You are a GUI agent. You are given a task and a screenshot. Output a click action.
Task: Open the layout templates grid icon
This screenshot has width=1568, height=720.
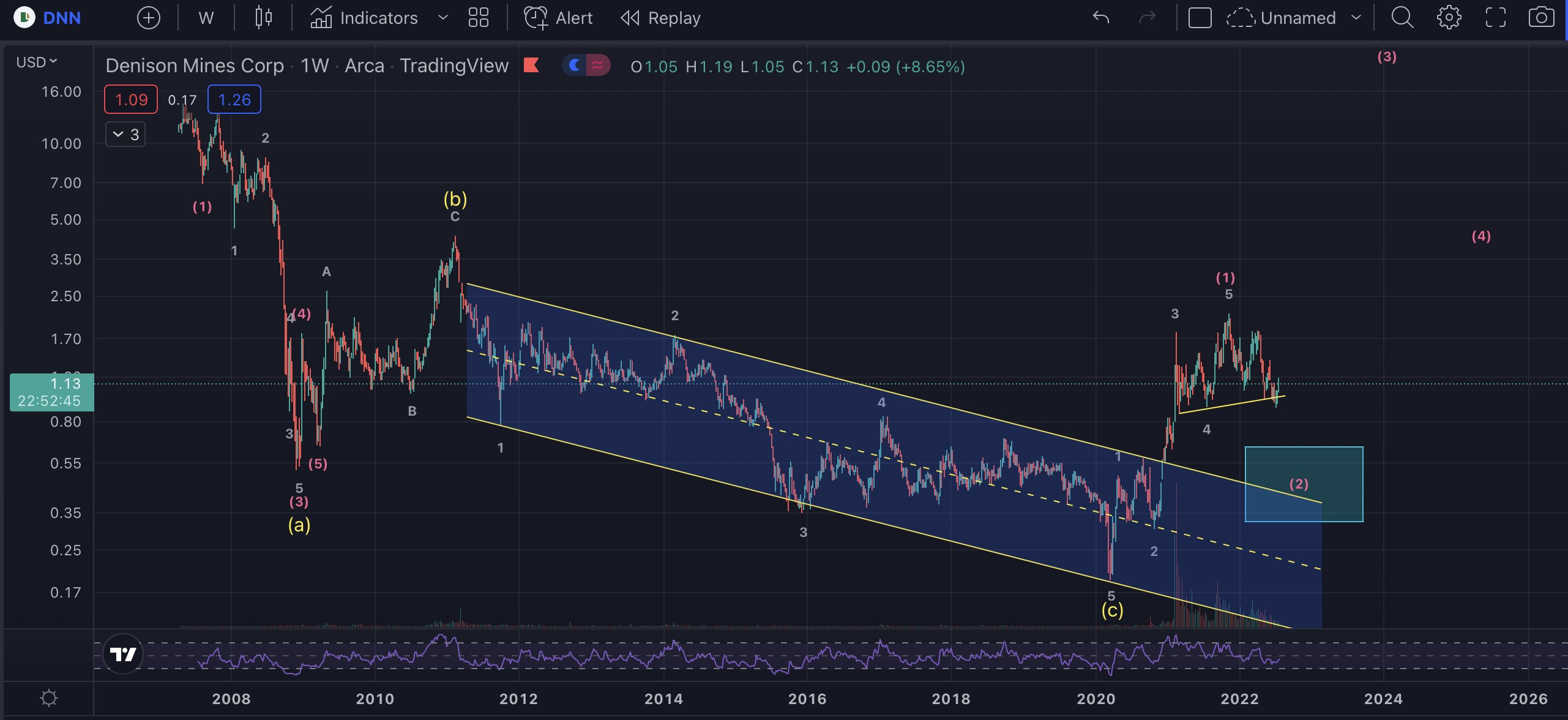[478, 18]
